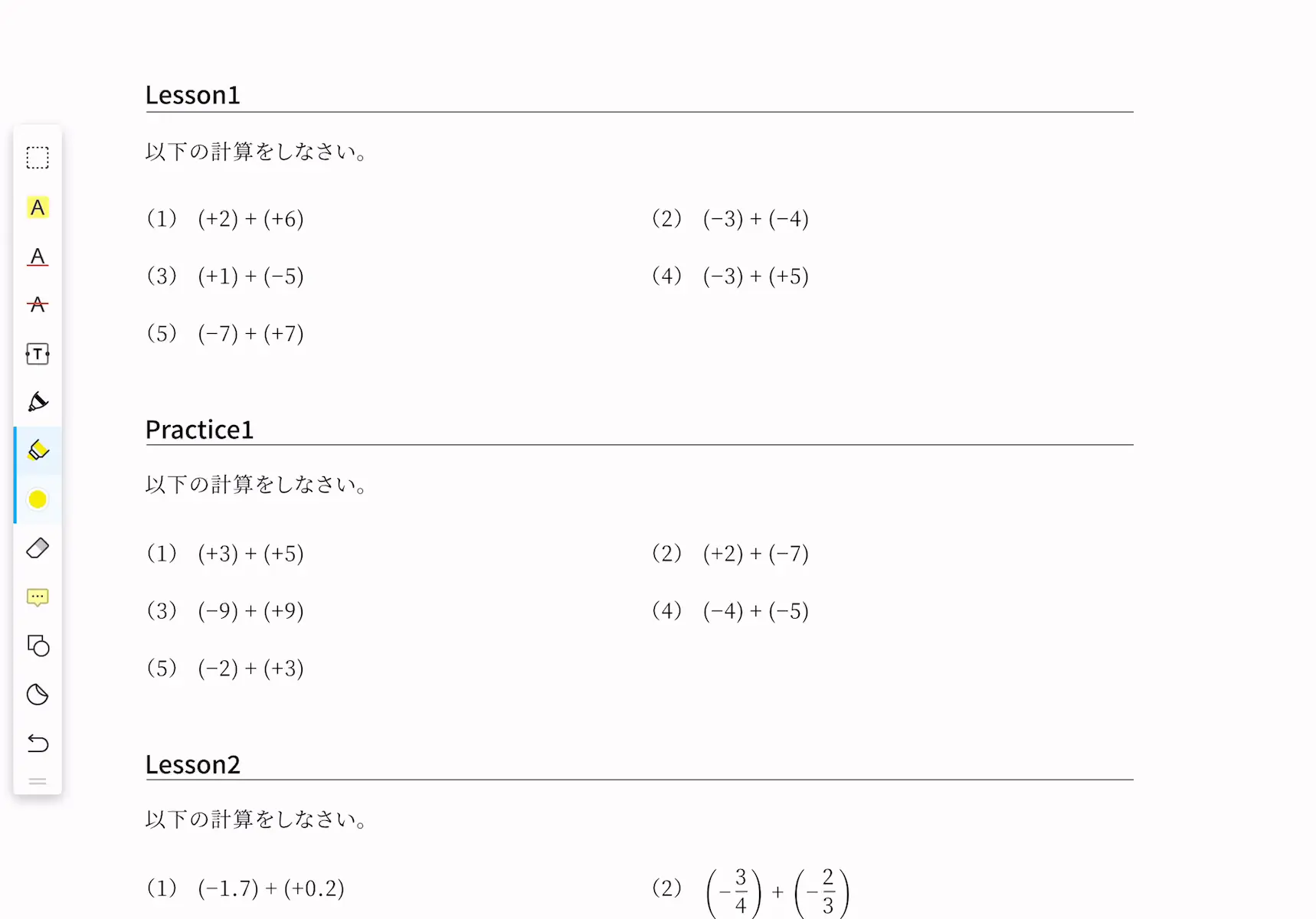Add a comment note annotation

(x=38, y=597)
